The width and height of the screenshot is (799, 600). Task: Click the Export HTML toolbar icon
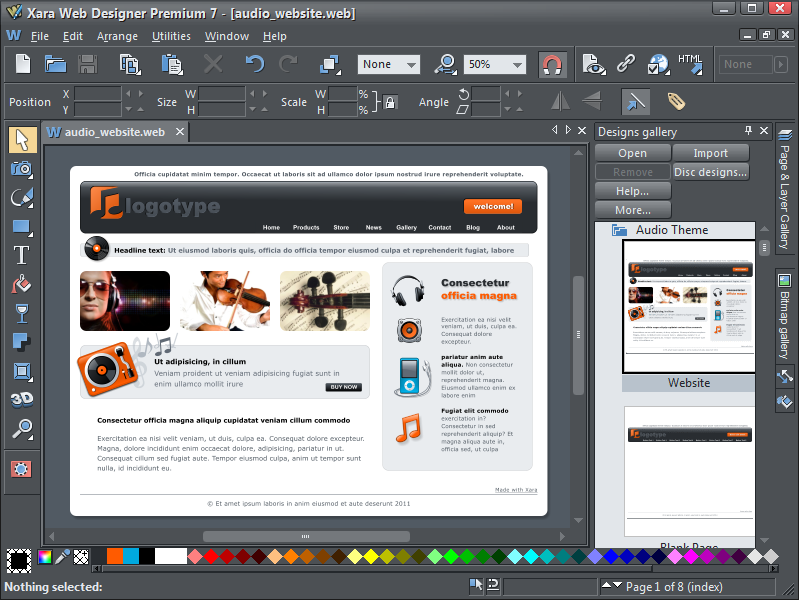(x=690, y=64)
